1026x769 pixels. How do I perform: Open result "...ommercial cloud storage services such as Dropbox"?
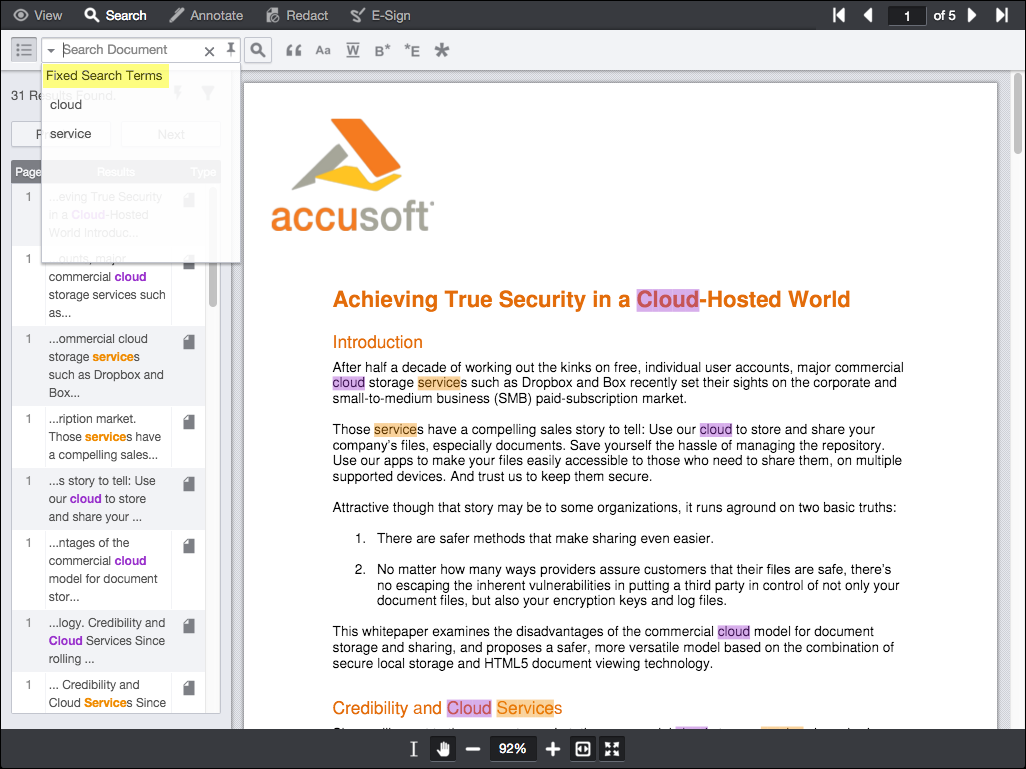click(108, 366)
